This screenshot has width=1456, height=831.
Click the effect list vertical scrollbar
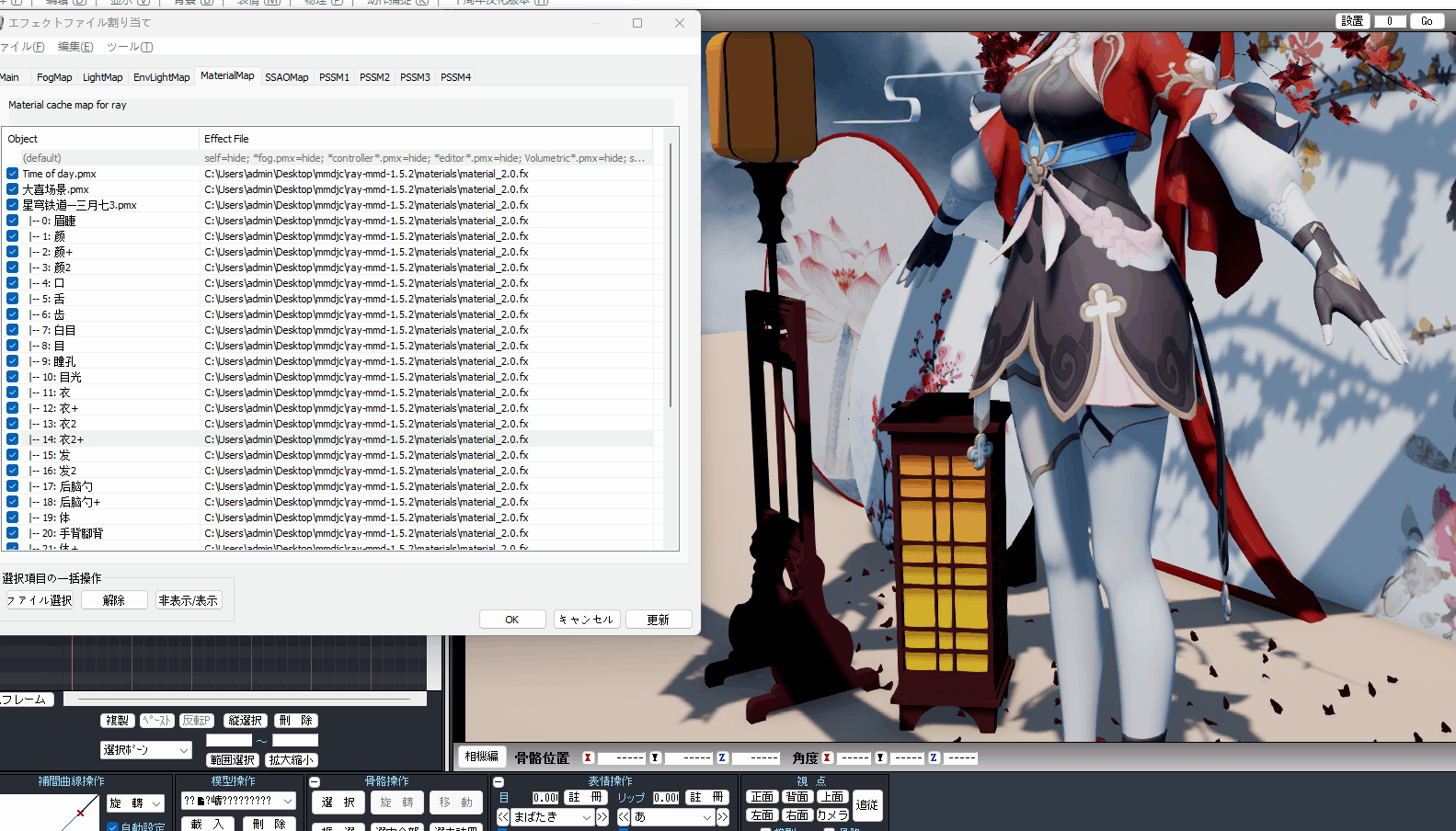671,276
